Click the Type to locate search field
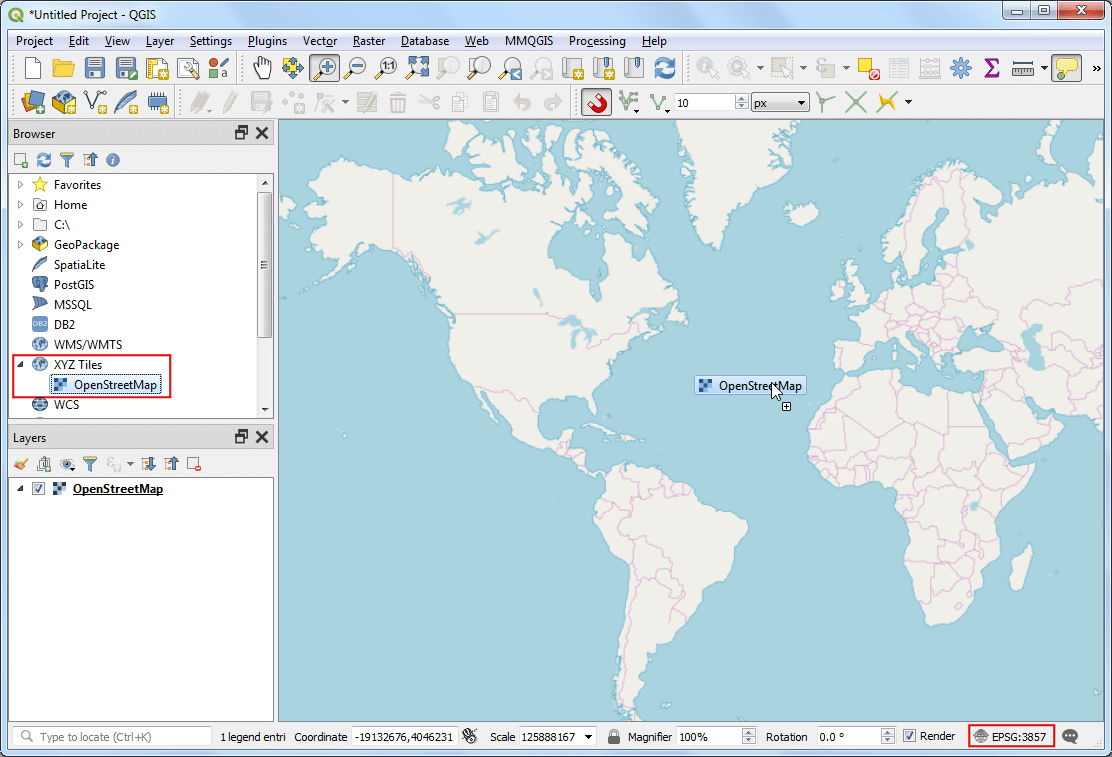 110,736
